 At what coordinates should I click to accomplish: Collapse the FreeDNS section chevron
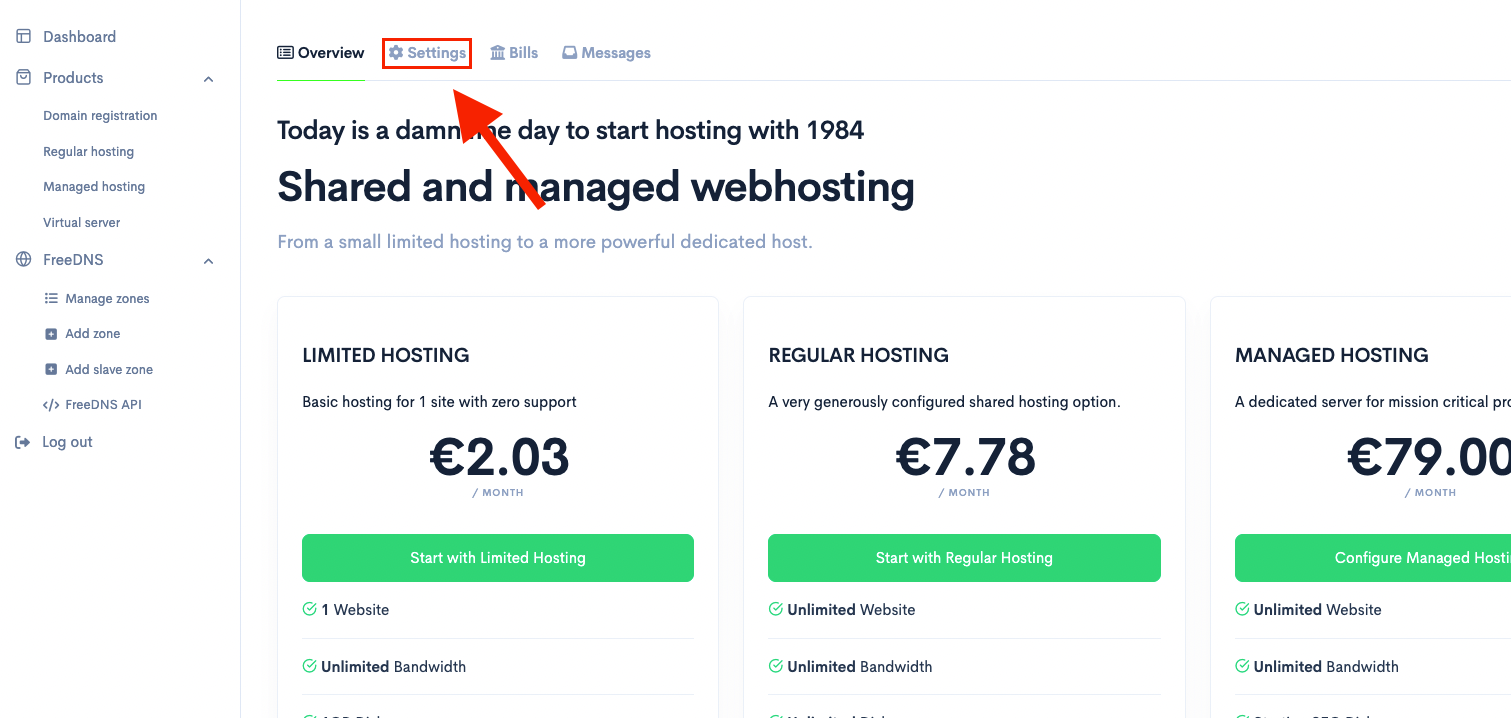click(x=208, y=259)
